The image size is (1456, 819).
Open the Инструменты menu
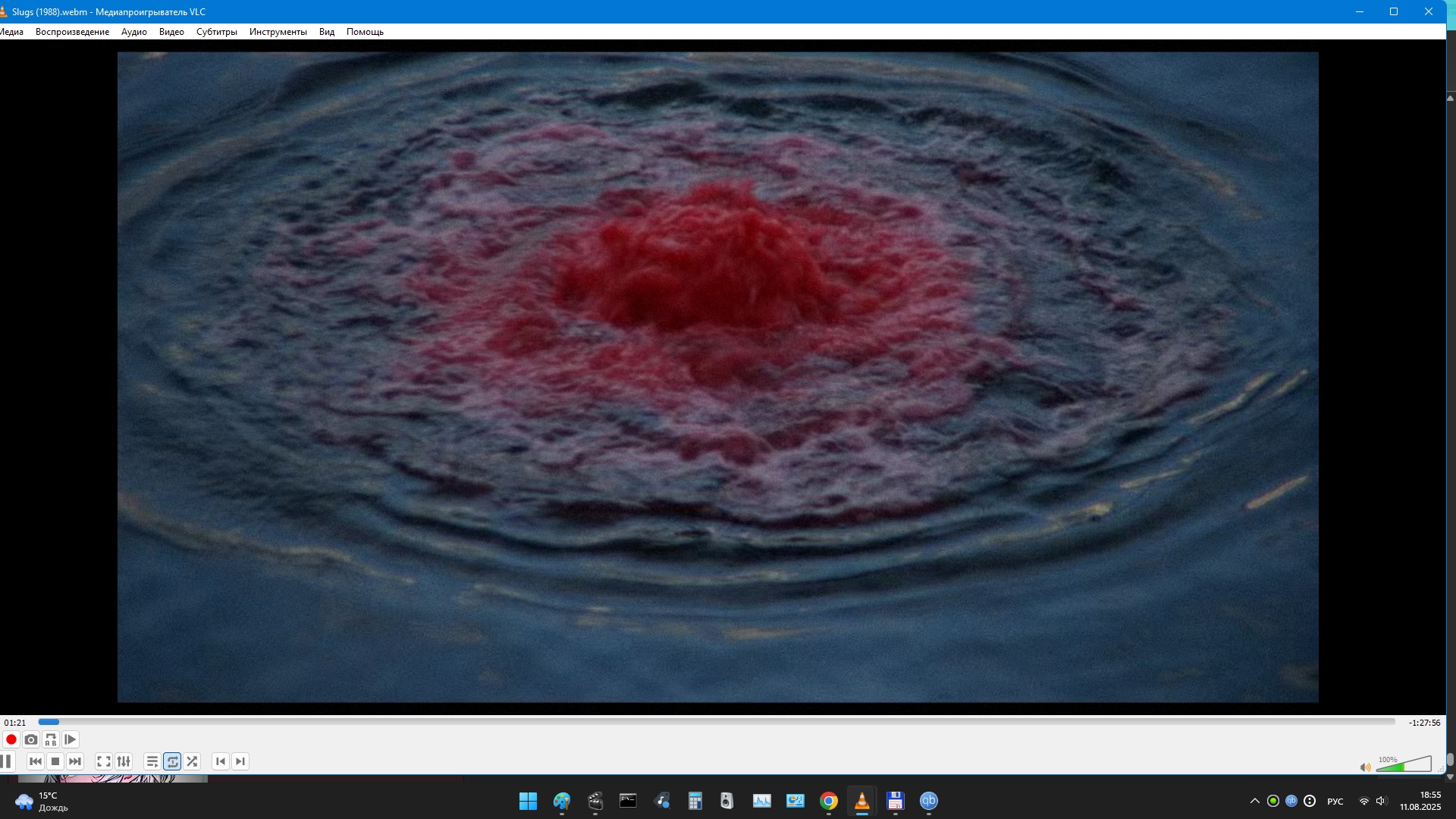[x=278, y=32]
